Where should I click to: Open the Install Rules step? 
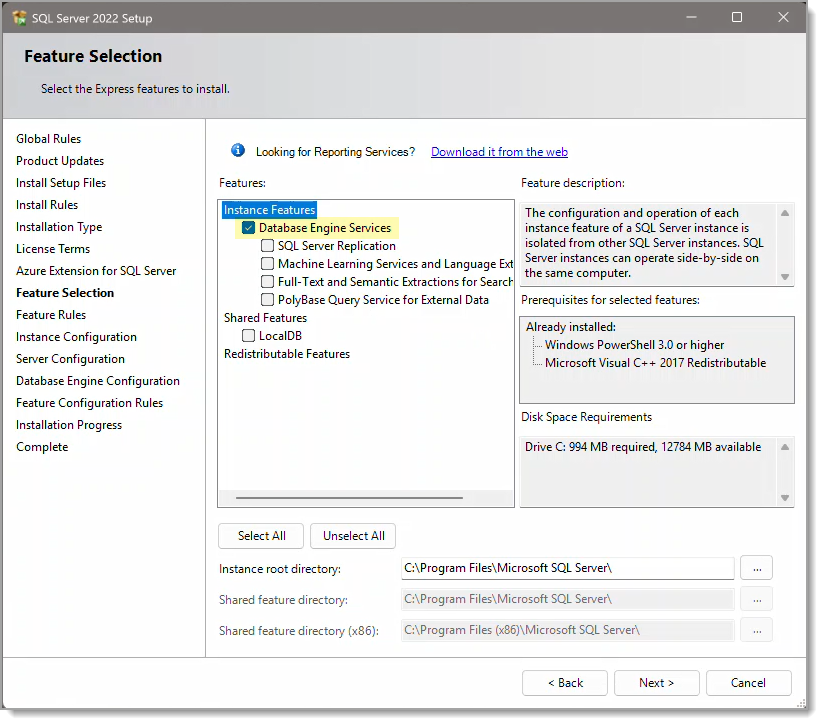coord(47,205)
